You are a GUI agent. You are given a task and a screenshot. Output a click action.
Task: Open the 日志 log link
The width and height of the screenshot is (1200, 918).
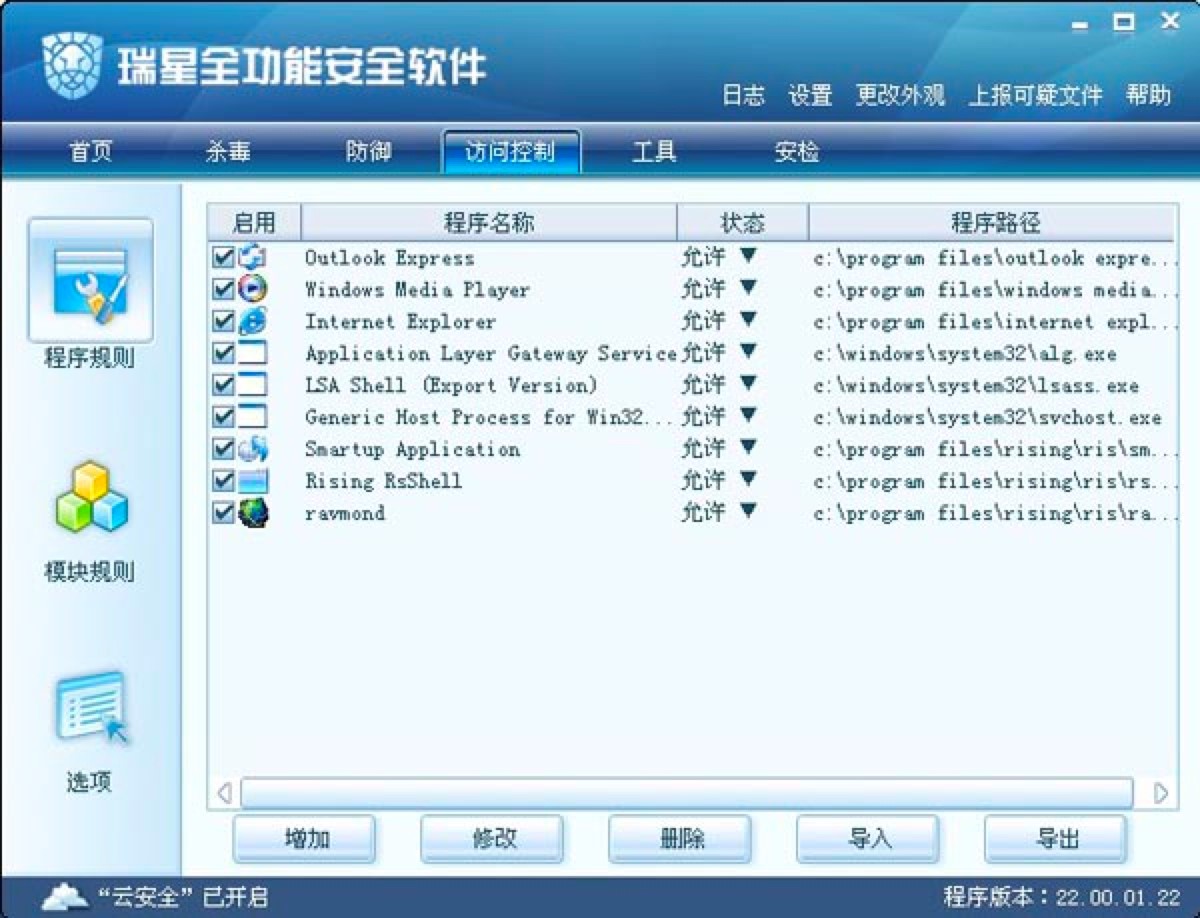(743, 96)
